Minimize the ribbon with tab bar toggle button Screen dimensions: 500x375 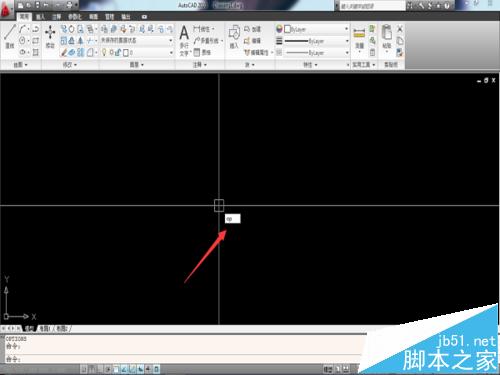pos(144,17)
